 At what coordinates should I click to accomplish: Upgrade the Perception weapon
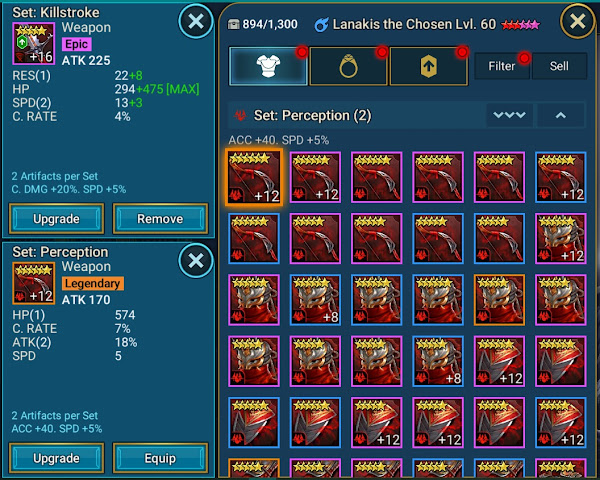tap(56, 458)
